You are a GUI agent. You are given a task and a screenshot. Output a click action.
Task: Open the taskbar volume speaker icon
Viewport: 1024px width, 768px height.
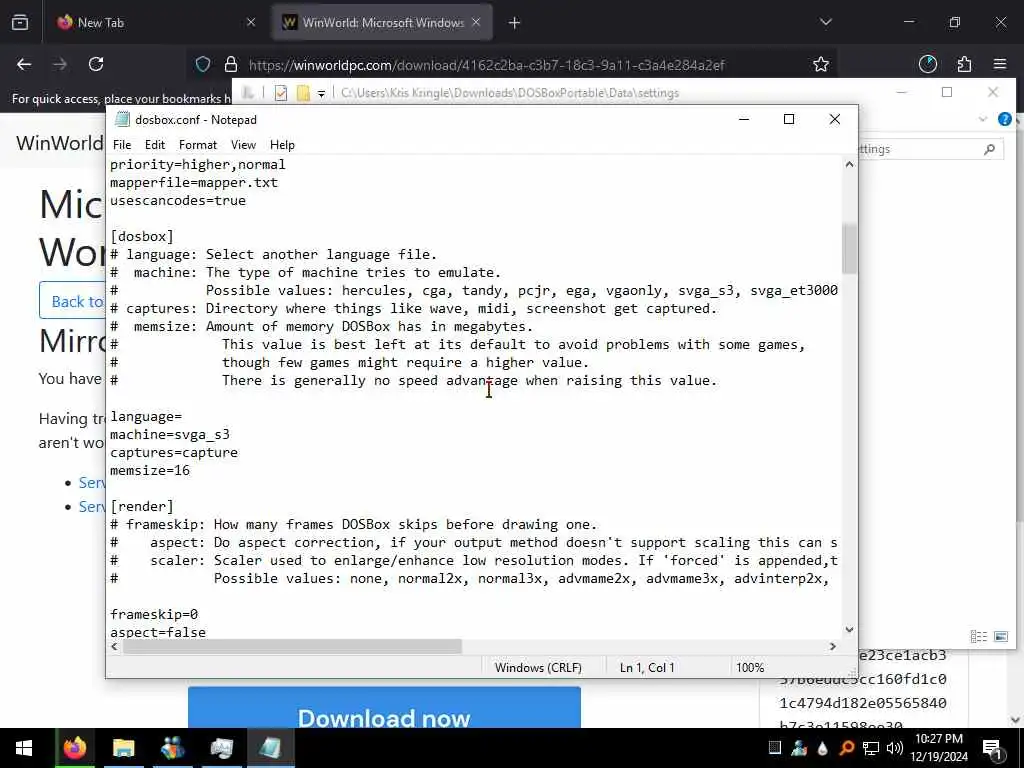[x=895, y=748]
